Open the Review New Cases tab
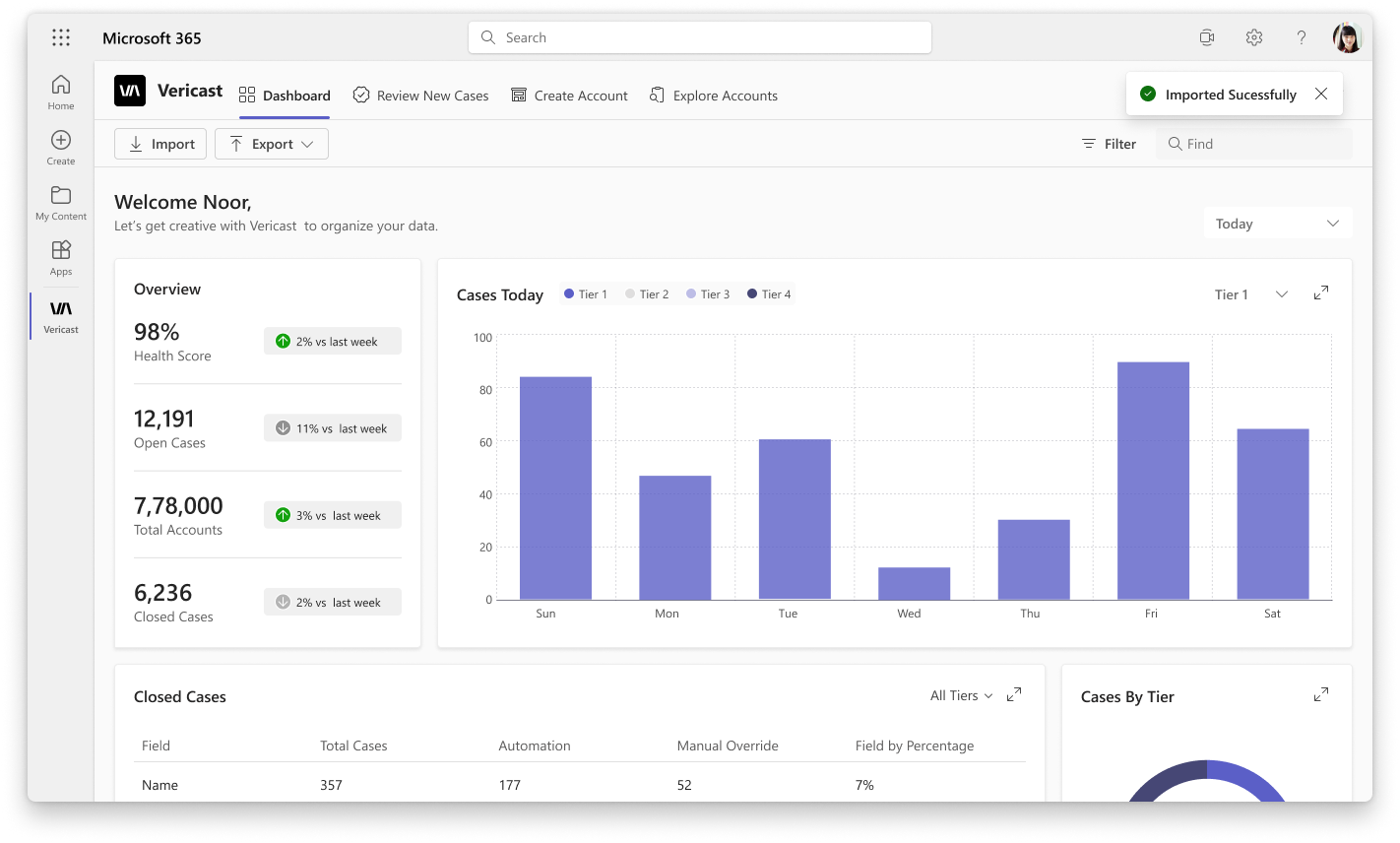 420,96
